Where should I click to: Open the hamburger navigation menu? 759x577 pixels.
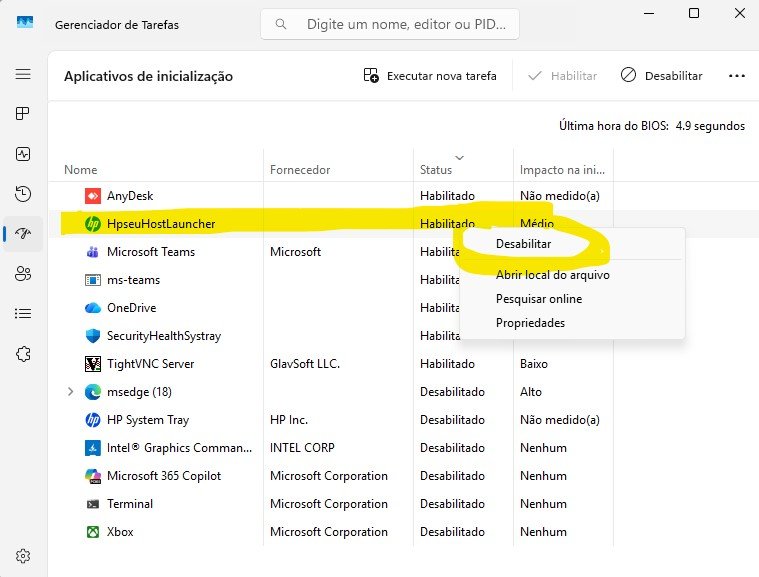pos(23,75)
